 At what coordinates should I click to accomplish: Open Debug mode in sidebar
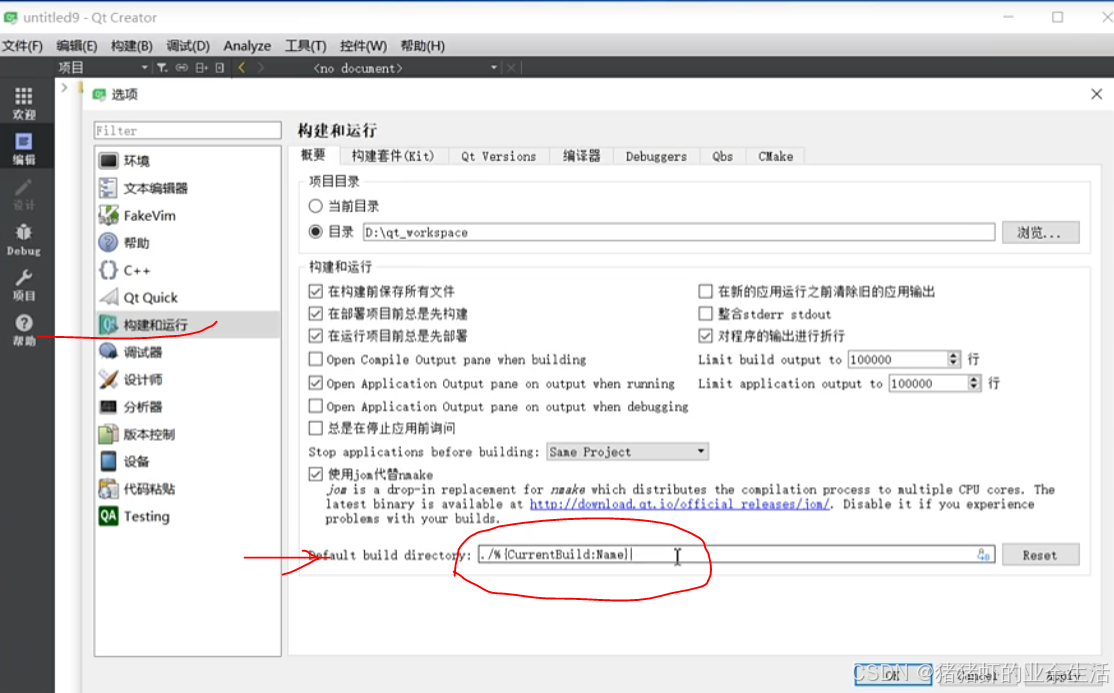coord(23,239)
